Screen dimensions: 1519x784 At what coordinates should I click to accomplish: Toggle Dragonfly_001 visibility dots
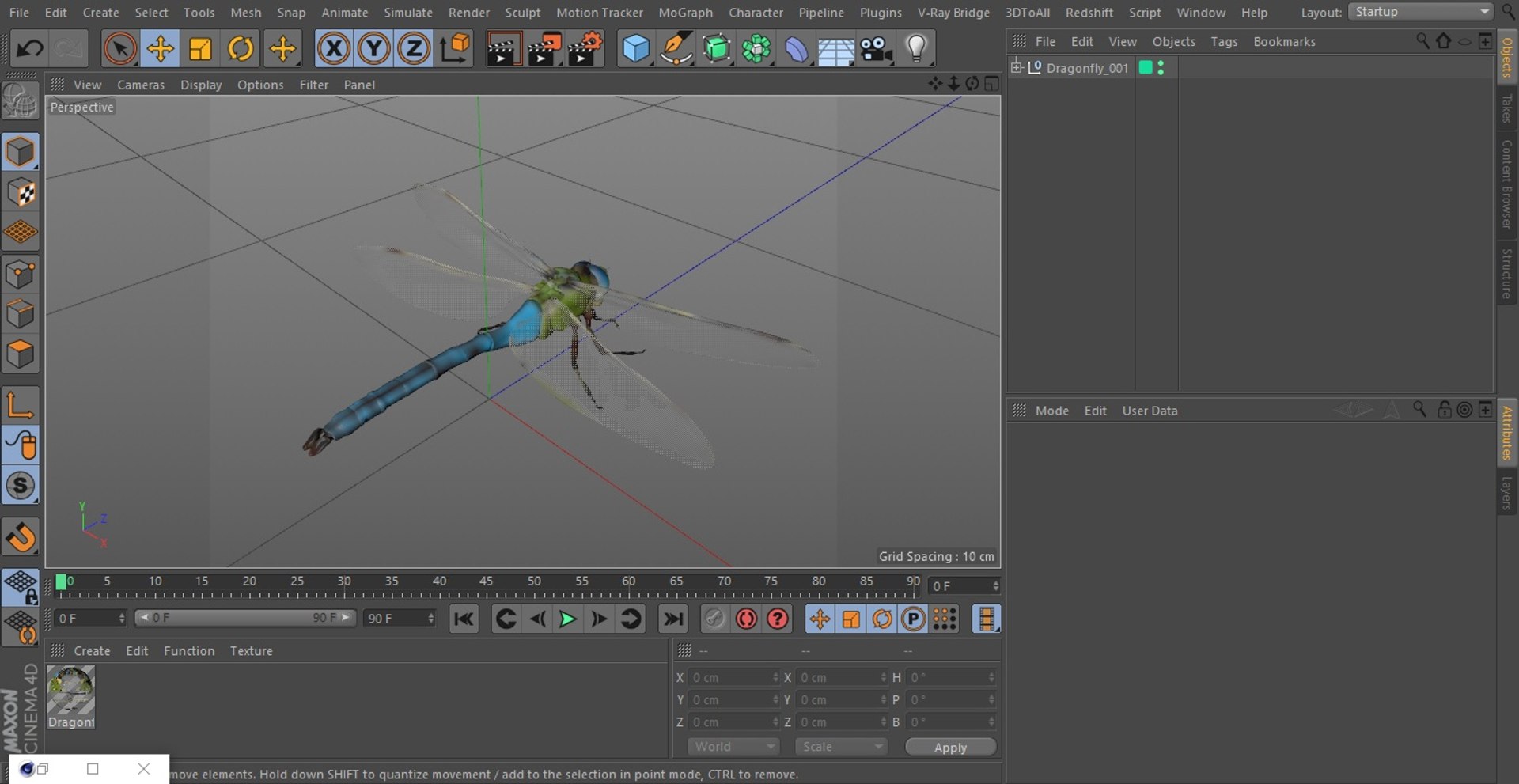coord(1161,67)
